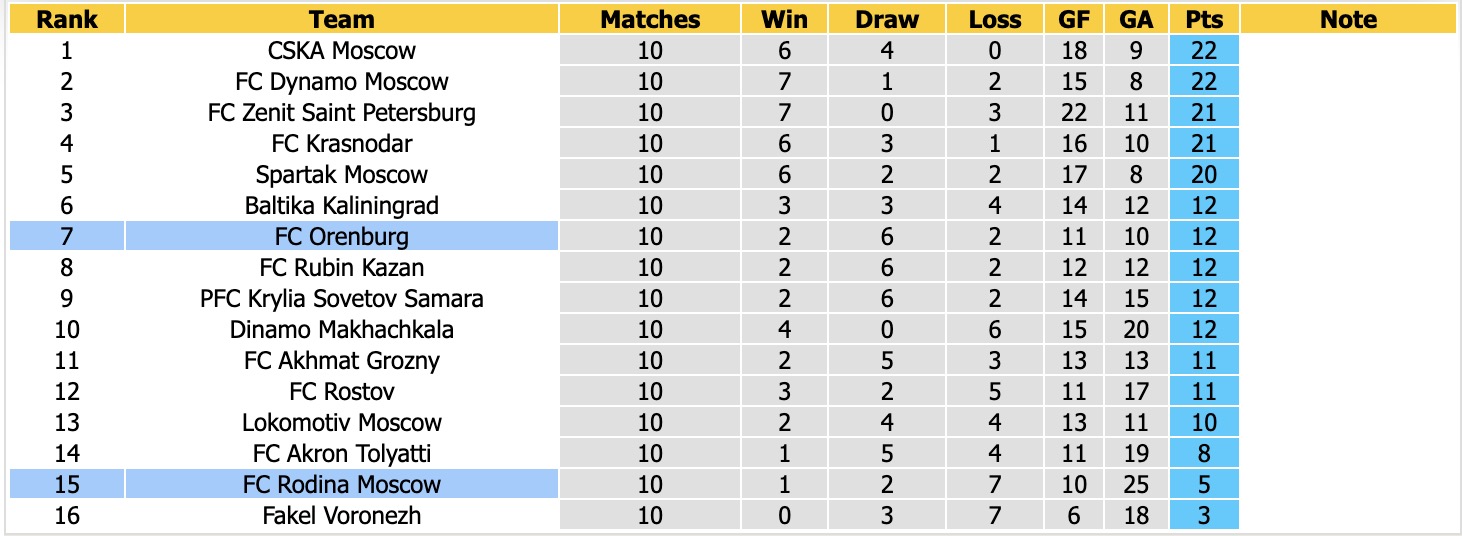
Task: Click the highlighted FC Orenburg team
Action: 342,236
